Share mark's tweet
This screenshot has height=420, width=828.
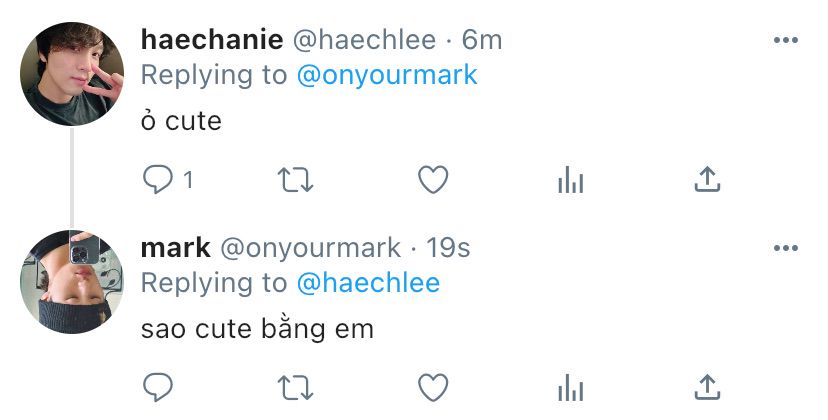[x=707, y=387]
